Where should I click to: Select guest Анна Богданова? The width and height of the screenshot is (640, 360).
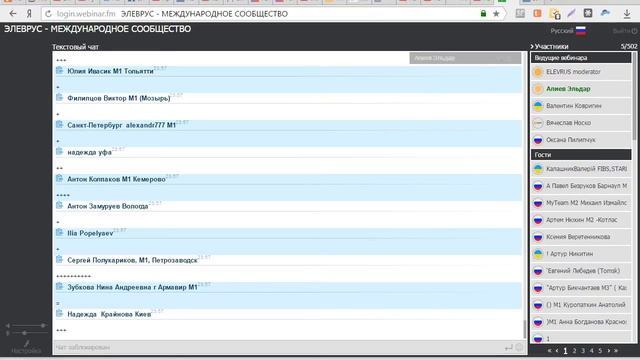pos(581,322)
